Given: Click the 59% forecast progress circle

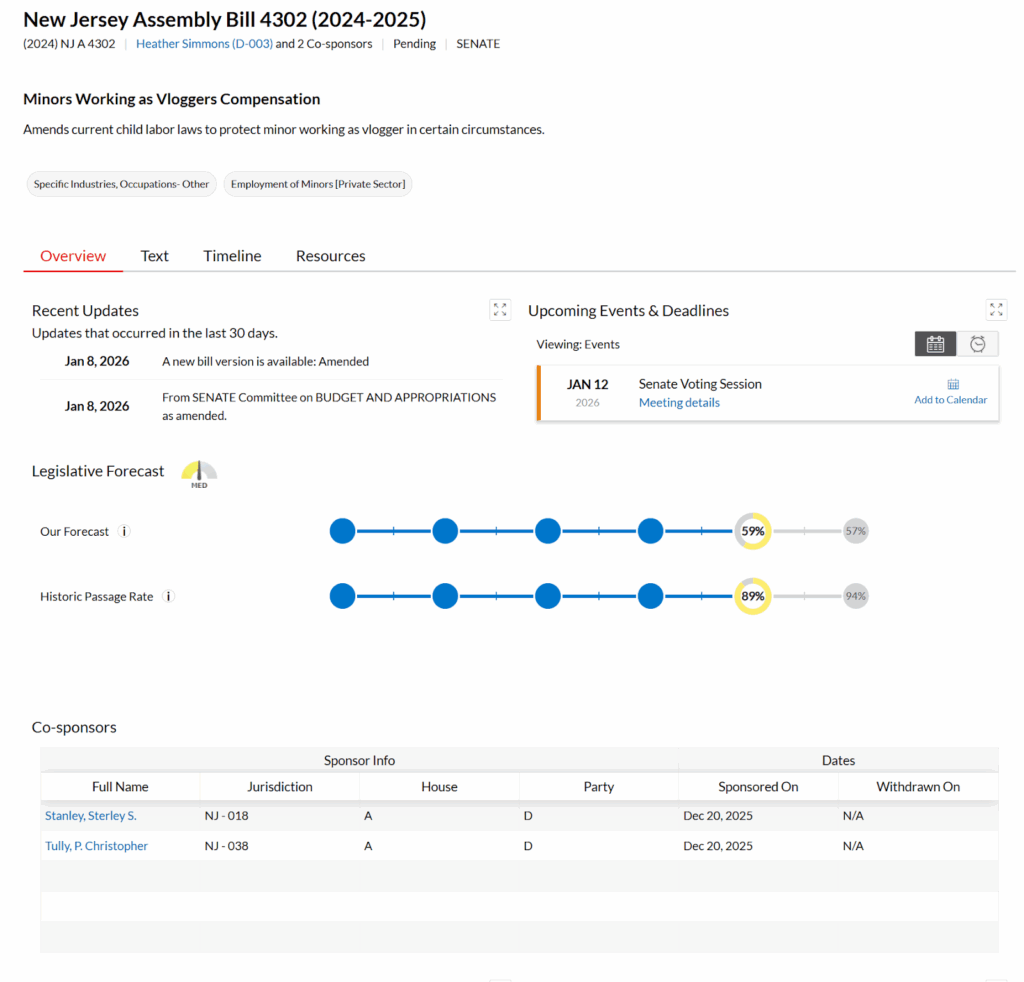Looking at the screenshot, I should pyautogui.click(x=753, y=532).
